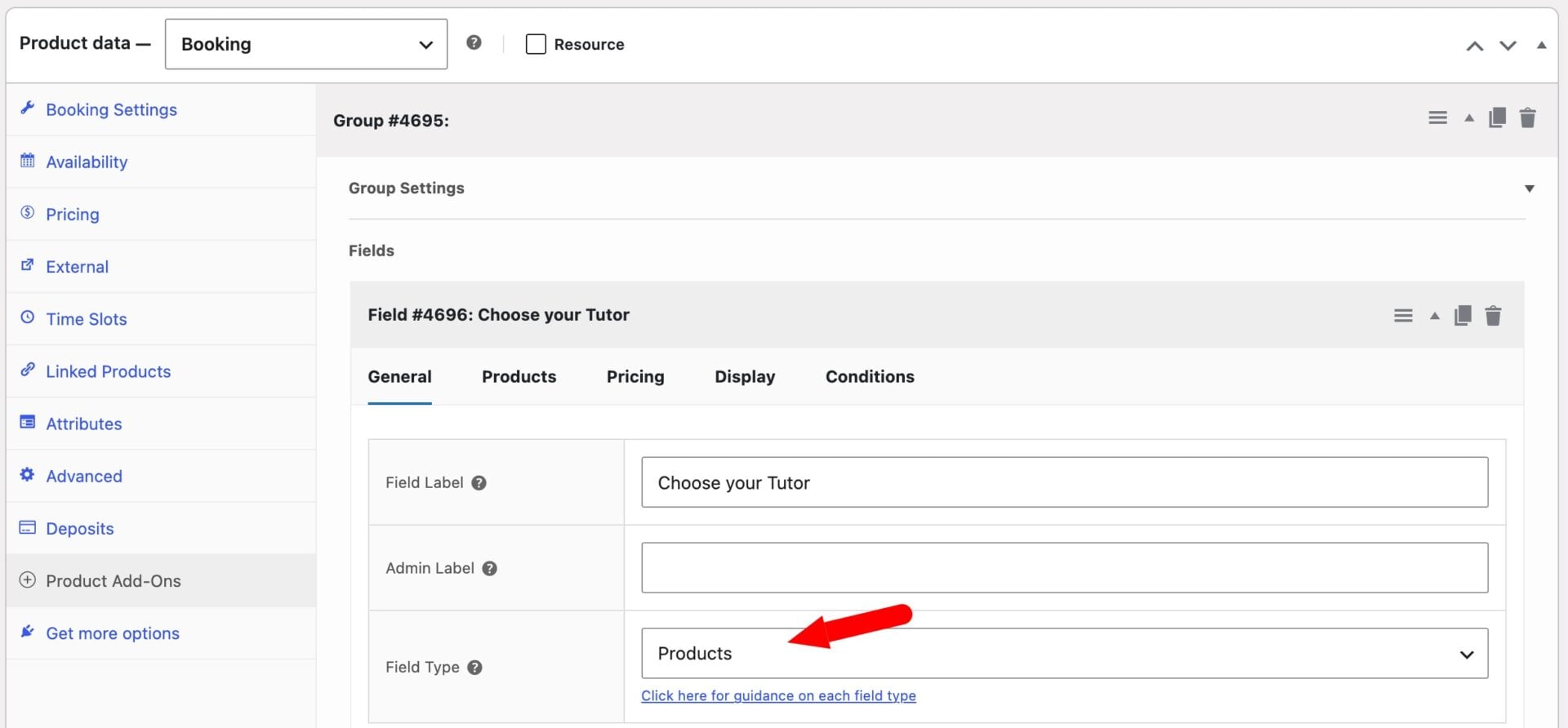
Task: Open guidance on each field type link
Action: [x=778, y=695]
